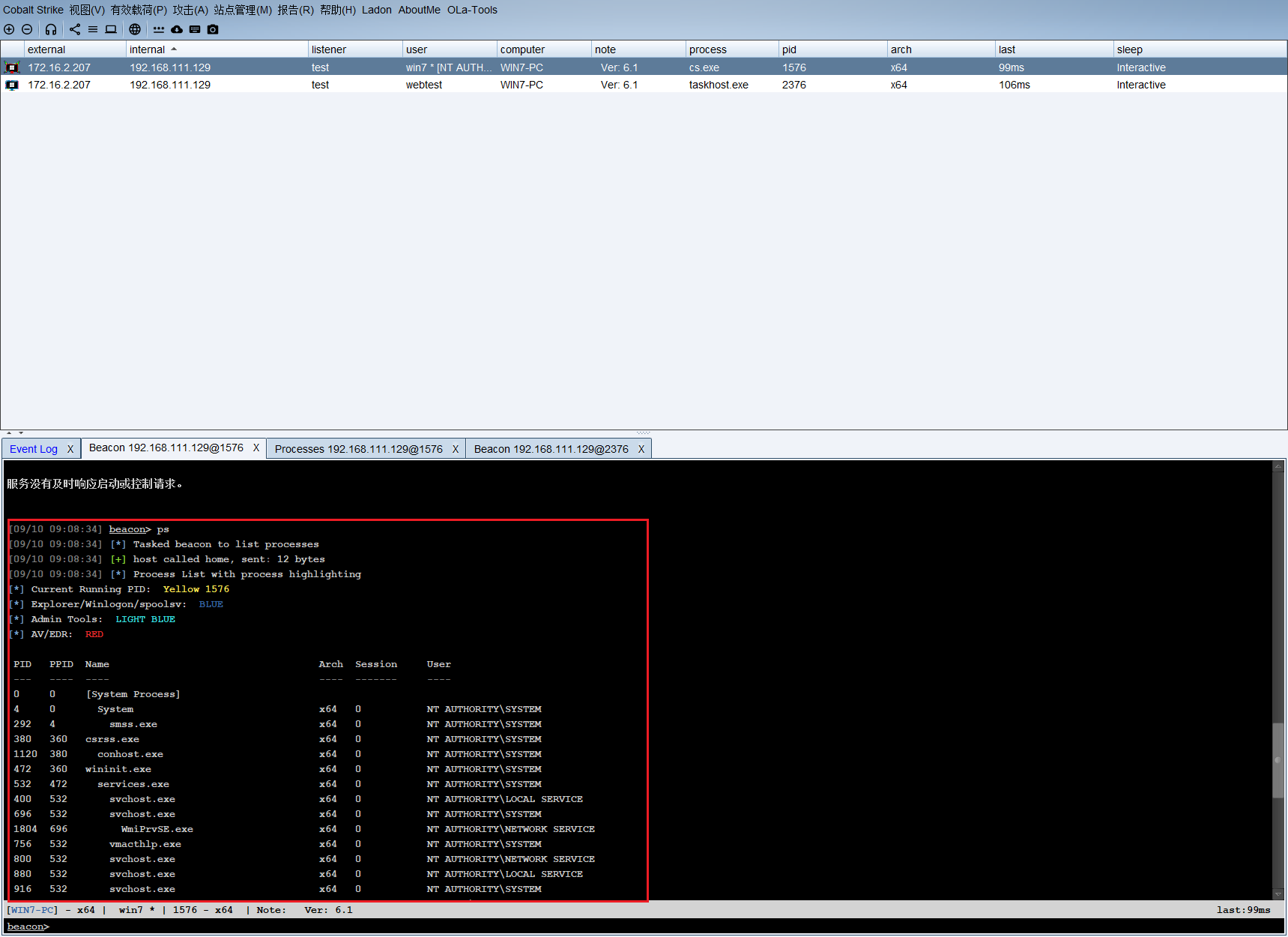Switch to target table laptop icon
The image size is (1288, 937).
[x=111, y=29]
